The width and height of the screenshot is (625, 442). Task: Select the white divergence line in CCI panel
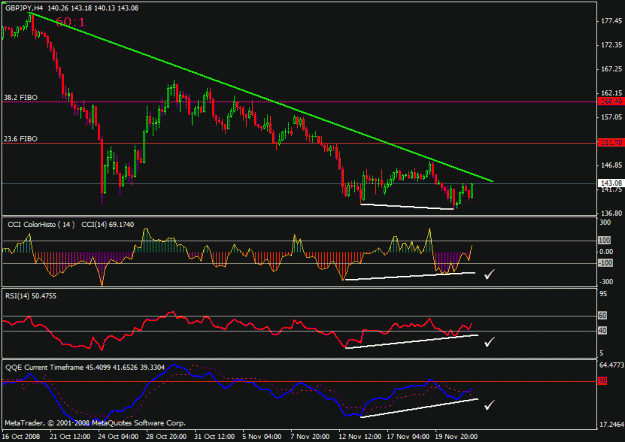pyautogui.click(x=410, y=276)
